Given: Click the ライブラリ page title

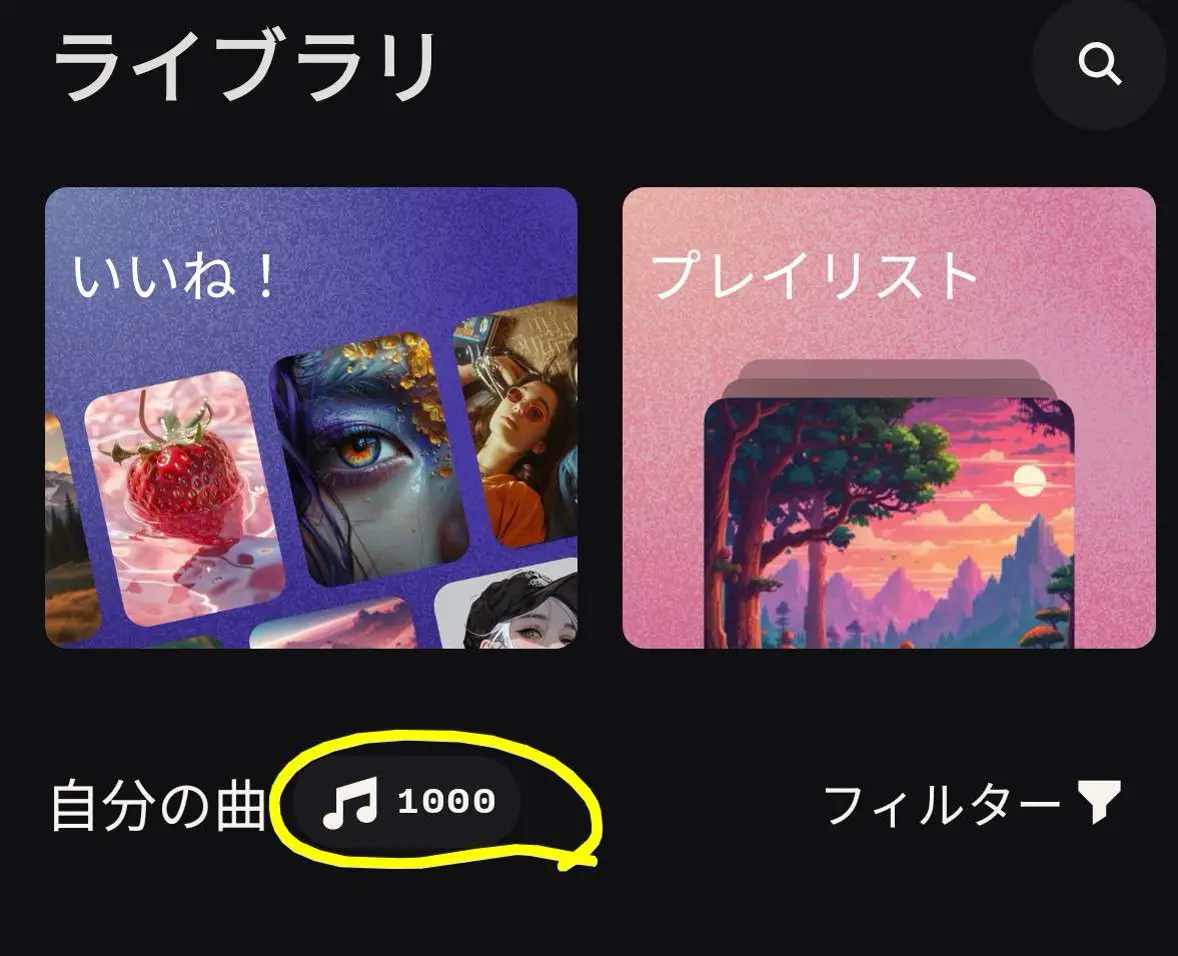Looking at the screenshot, I should [245, 66].
